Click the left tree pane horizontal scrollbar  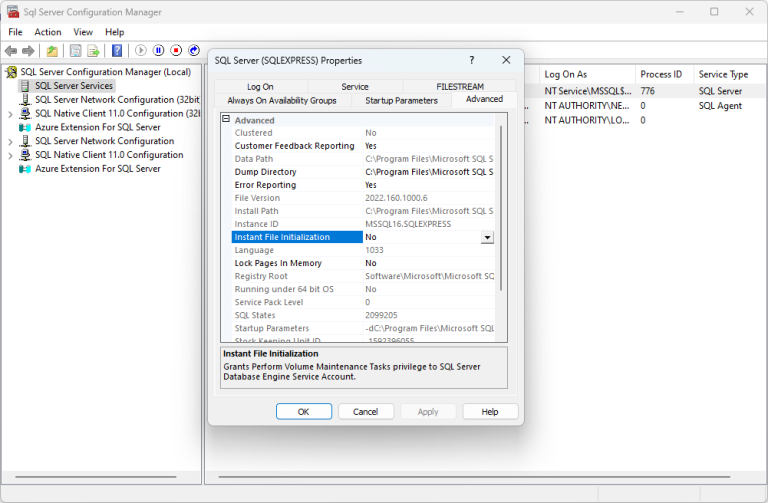click(96, 477)
